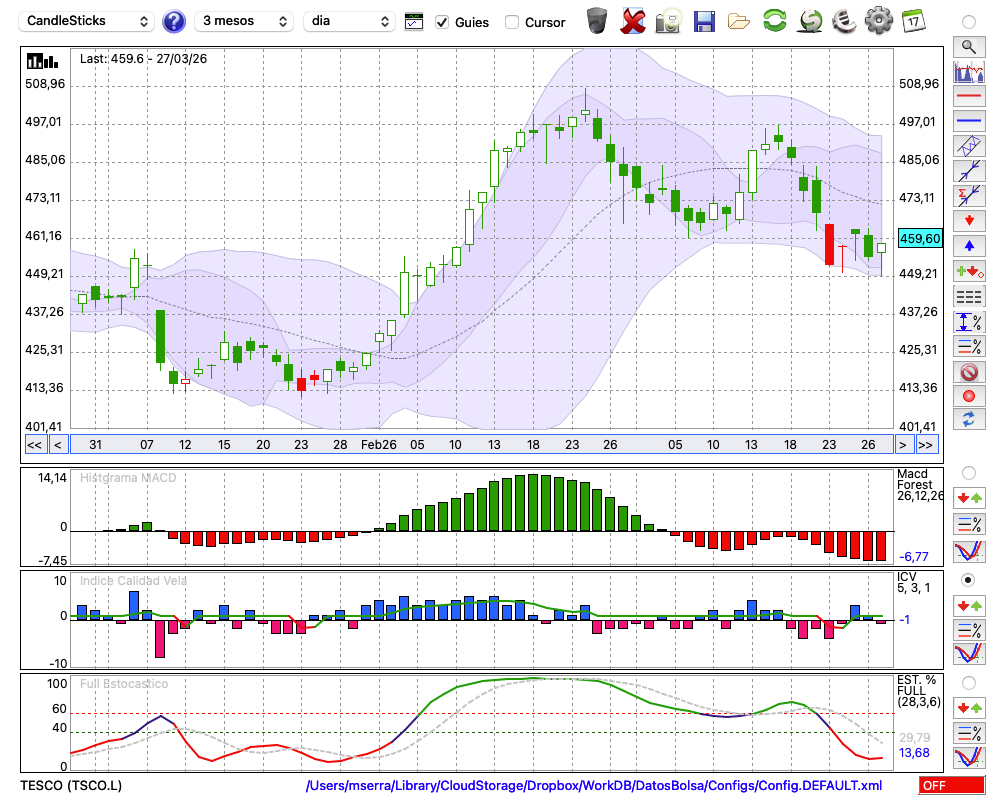Select the red horizontal line tool

[968, 96]
